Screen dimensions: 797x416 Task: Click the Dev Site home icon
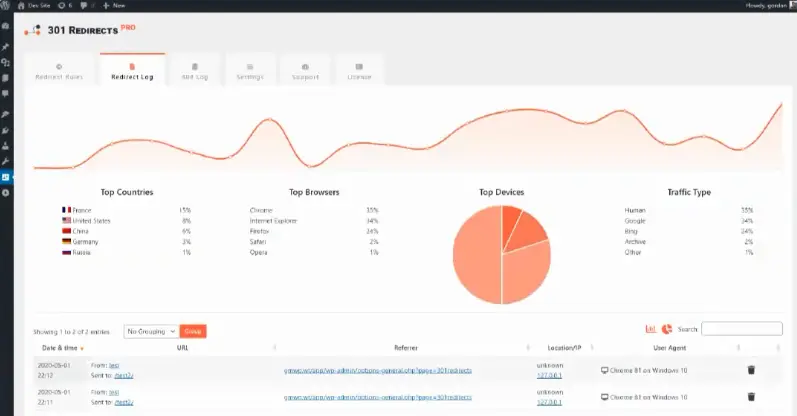tap(22, 5)
